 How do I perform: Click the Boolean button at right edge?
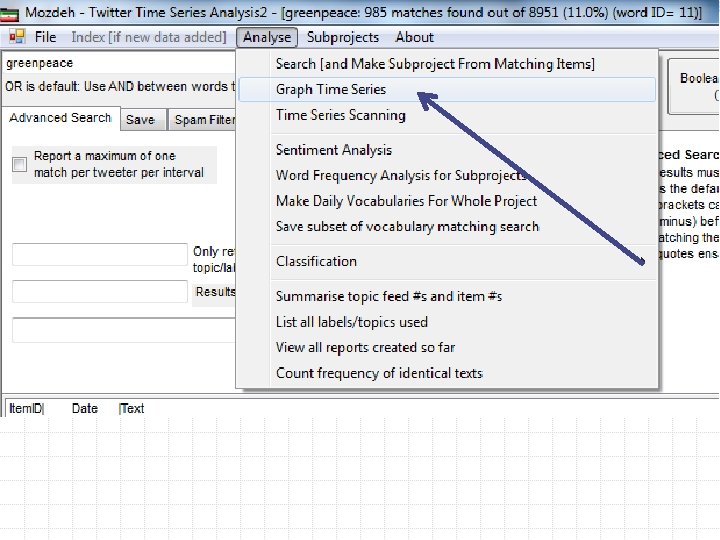[693, 86]
